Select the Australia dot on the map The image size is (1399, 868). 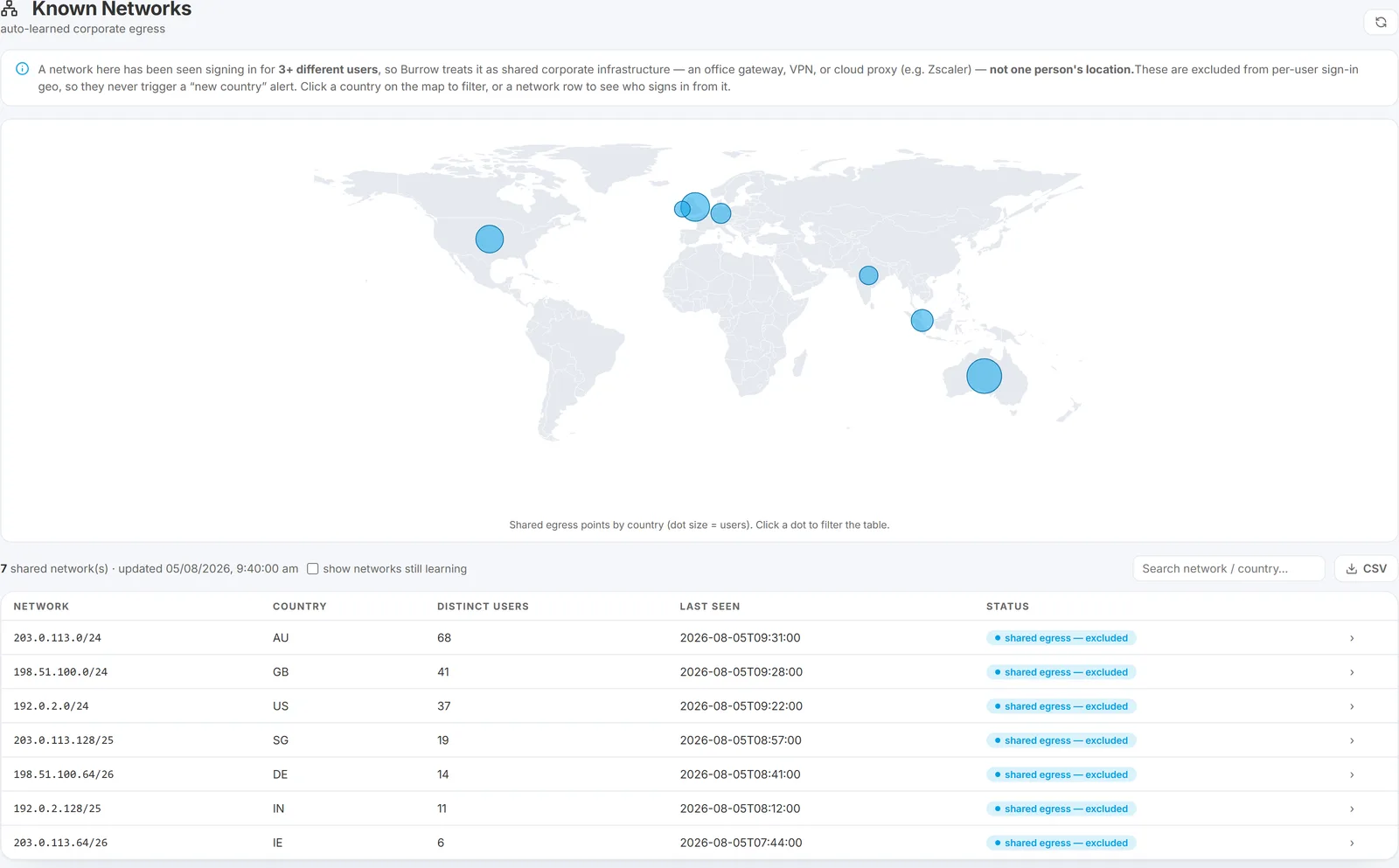click(x=984, y=376)
